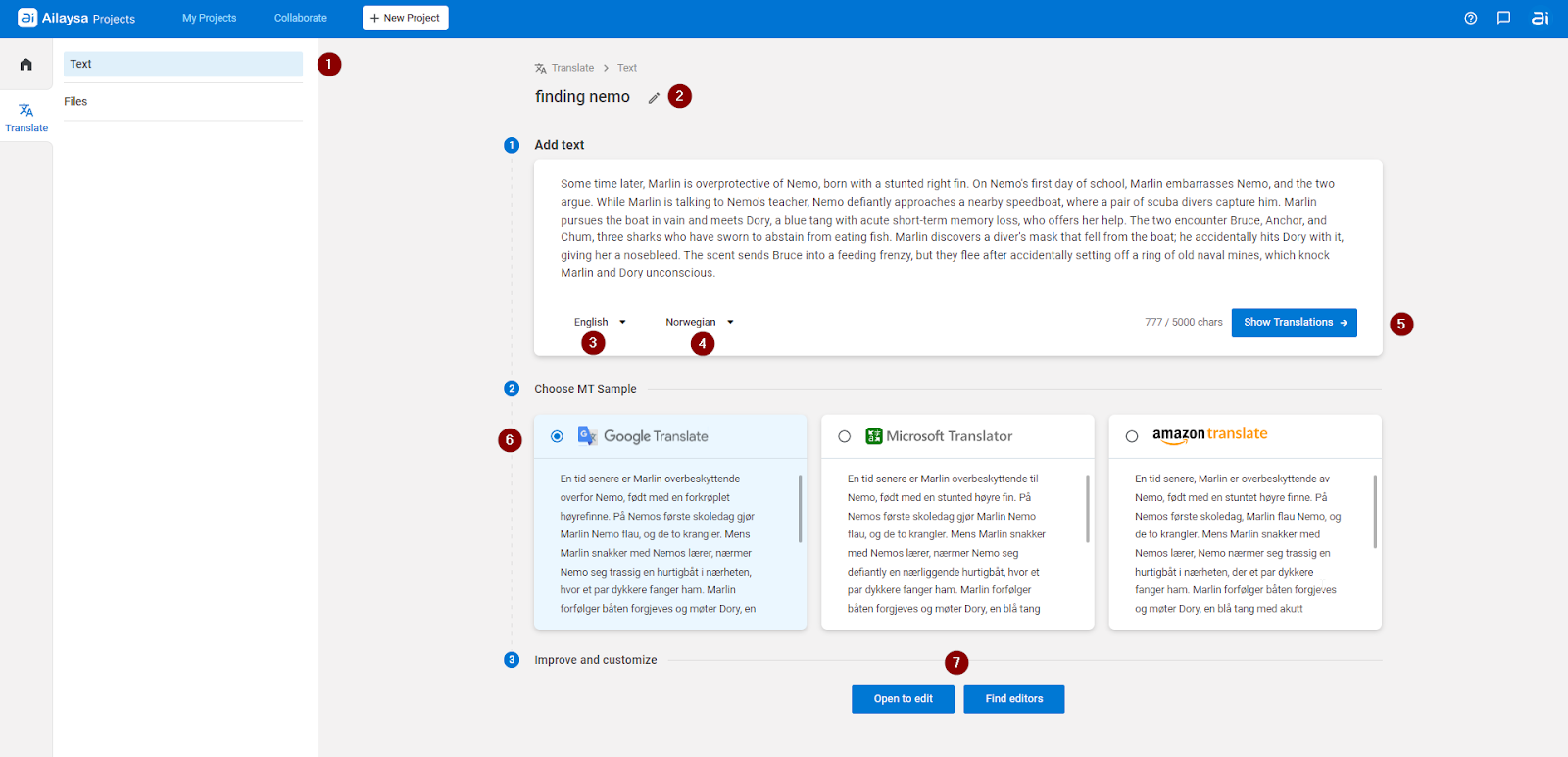Image resolution: width=1568 pixels, height=757 pixels.
Task: Open the Ailaysa Projects logo home
Action: (x=76, y=18)
